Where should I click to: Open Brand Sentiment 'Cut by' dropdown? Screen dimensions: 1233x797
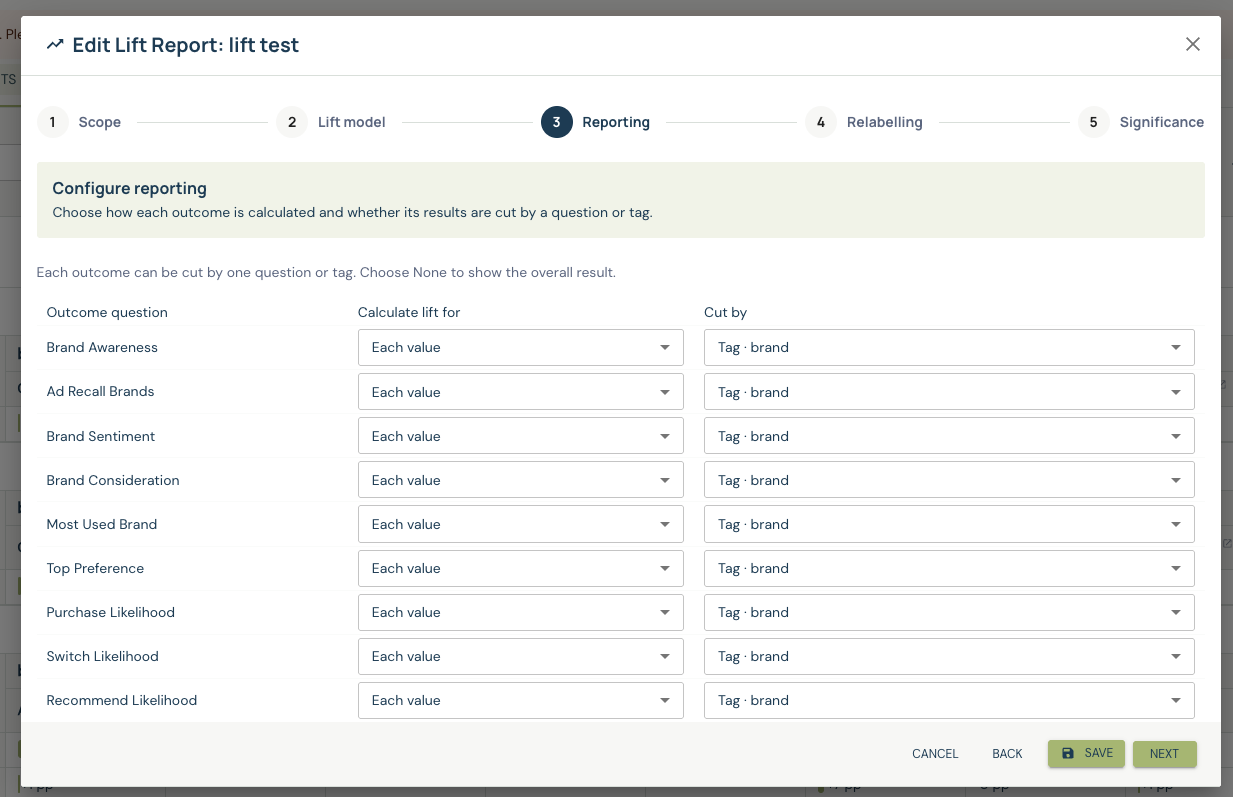949,436
